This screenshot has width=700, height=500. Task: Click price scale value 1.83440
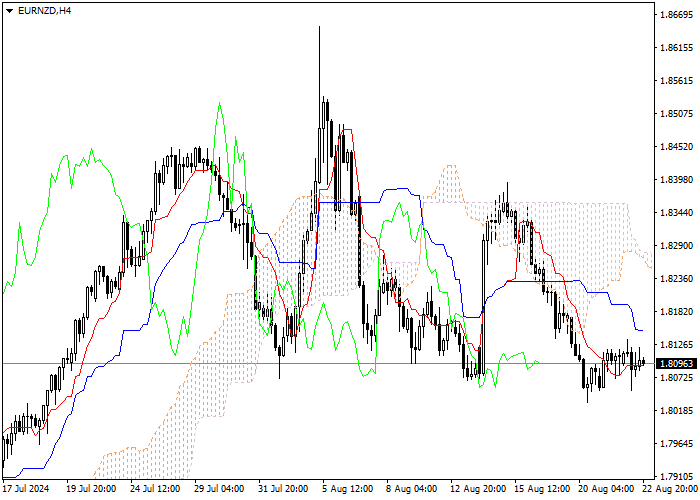pyautogui.click(x=676, y=212)
